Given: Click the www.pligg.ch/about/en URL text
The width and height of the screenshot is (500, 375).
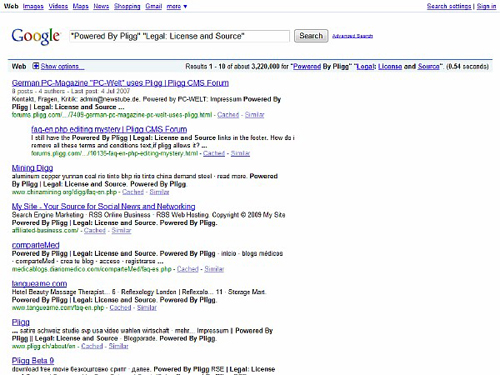Looking at the screenshot, I should click(44, 346).
